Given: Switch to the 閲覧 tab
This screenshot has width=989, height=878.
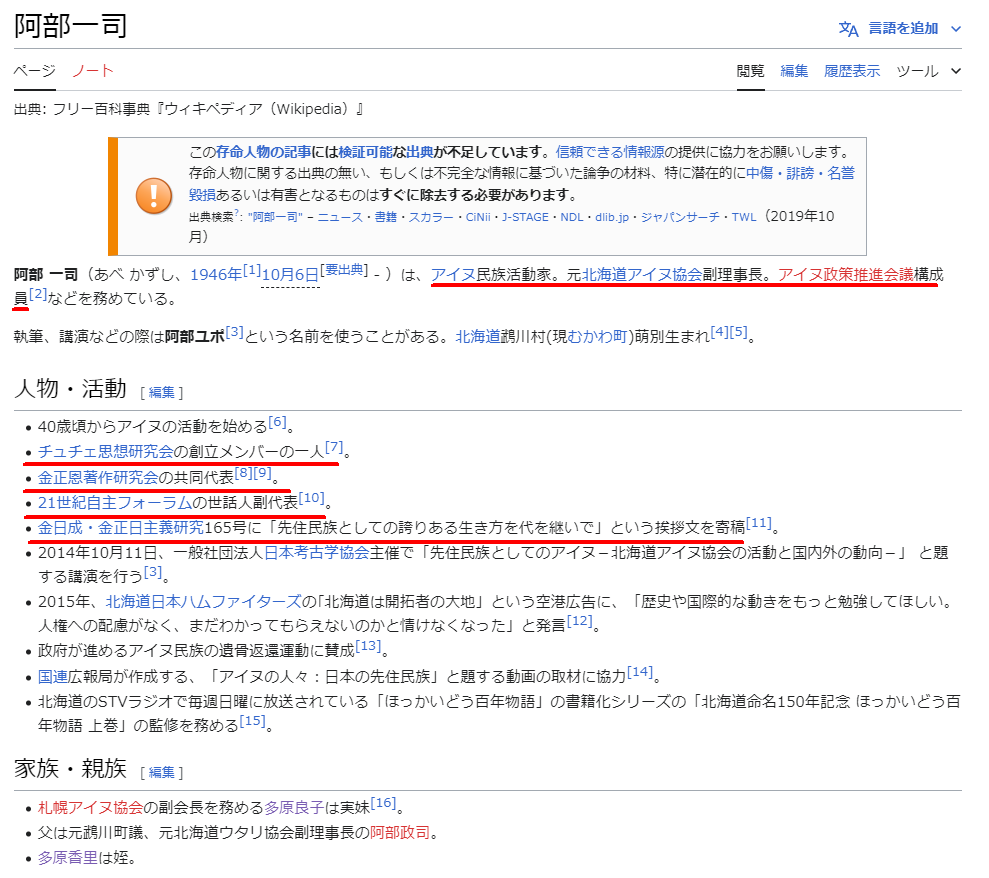Looking at the screenshot, I should (x=751, y=71).
